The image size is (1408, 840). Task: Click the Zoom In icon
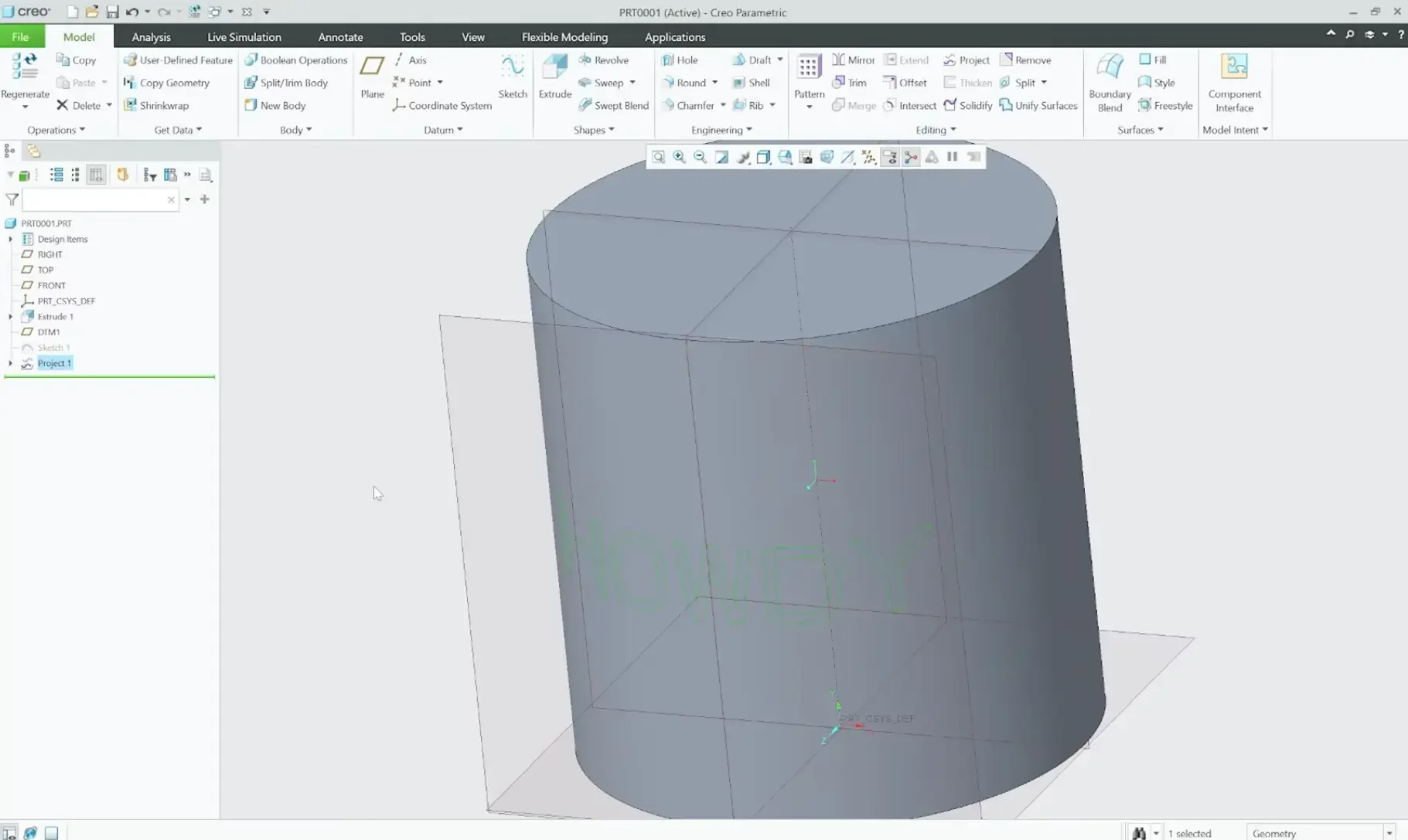pos(679,157)
